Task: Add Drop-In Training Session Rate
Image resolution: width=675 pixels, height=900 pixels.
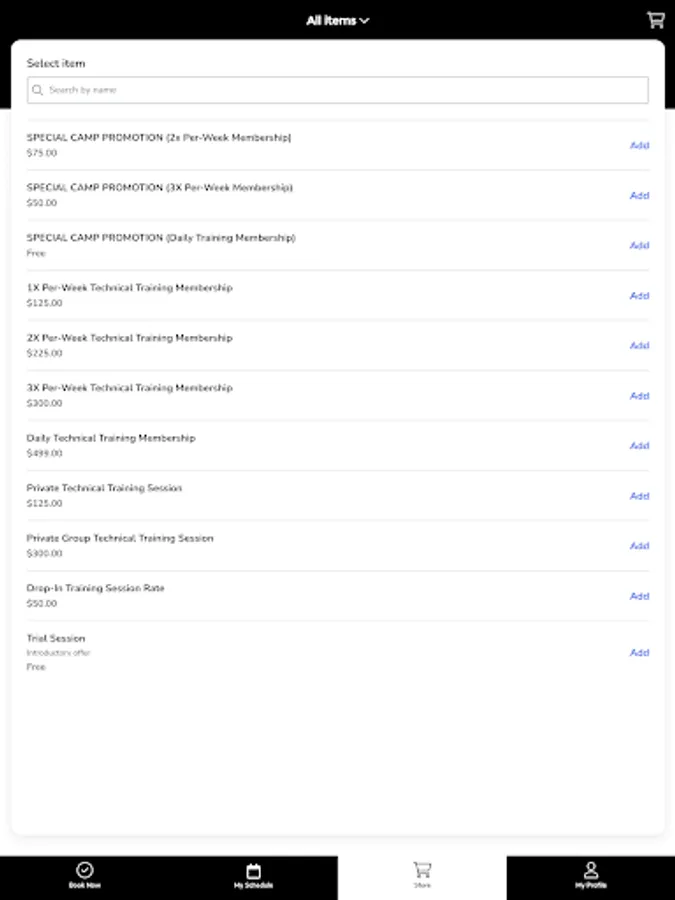Action: [639, 596]
